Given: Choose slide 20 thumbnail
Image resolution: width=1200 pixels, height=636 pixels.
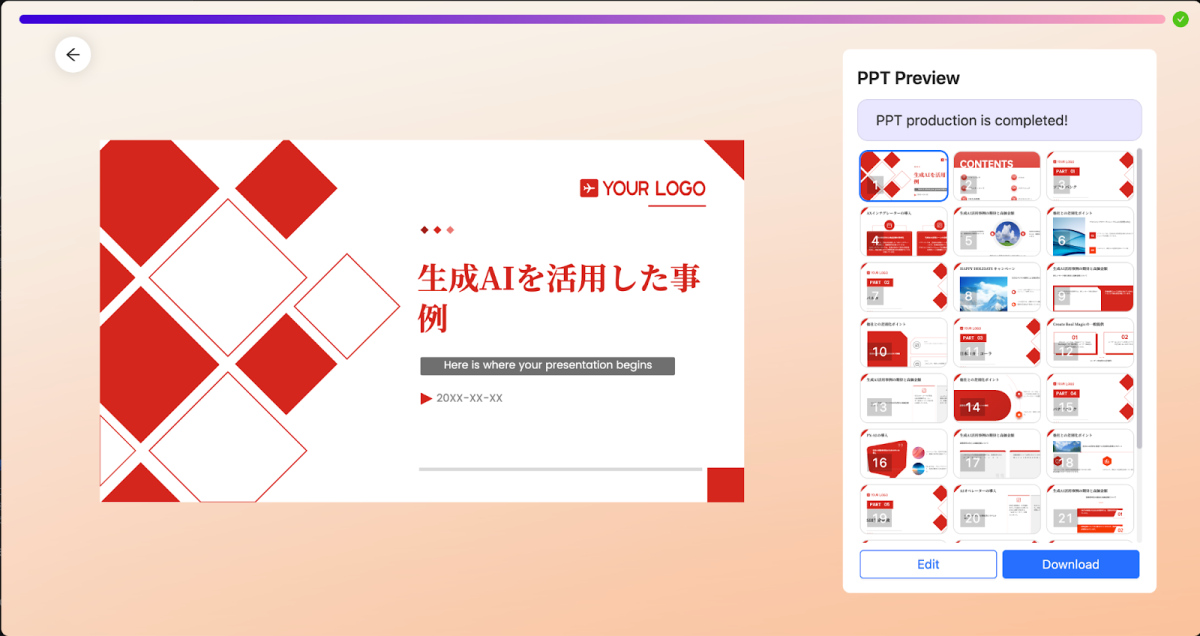Looking at the screenshot, I should [996, 511].
